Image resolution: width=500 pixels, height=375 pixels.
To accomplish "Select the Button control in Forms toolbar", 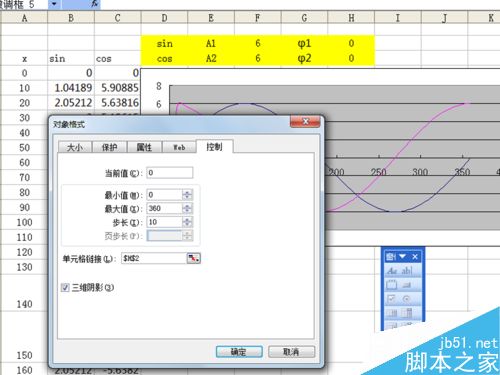I will click(x=407, y=285).
